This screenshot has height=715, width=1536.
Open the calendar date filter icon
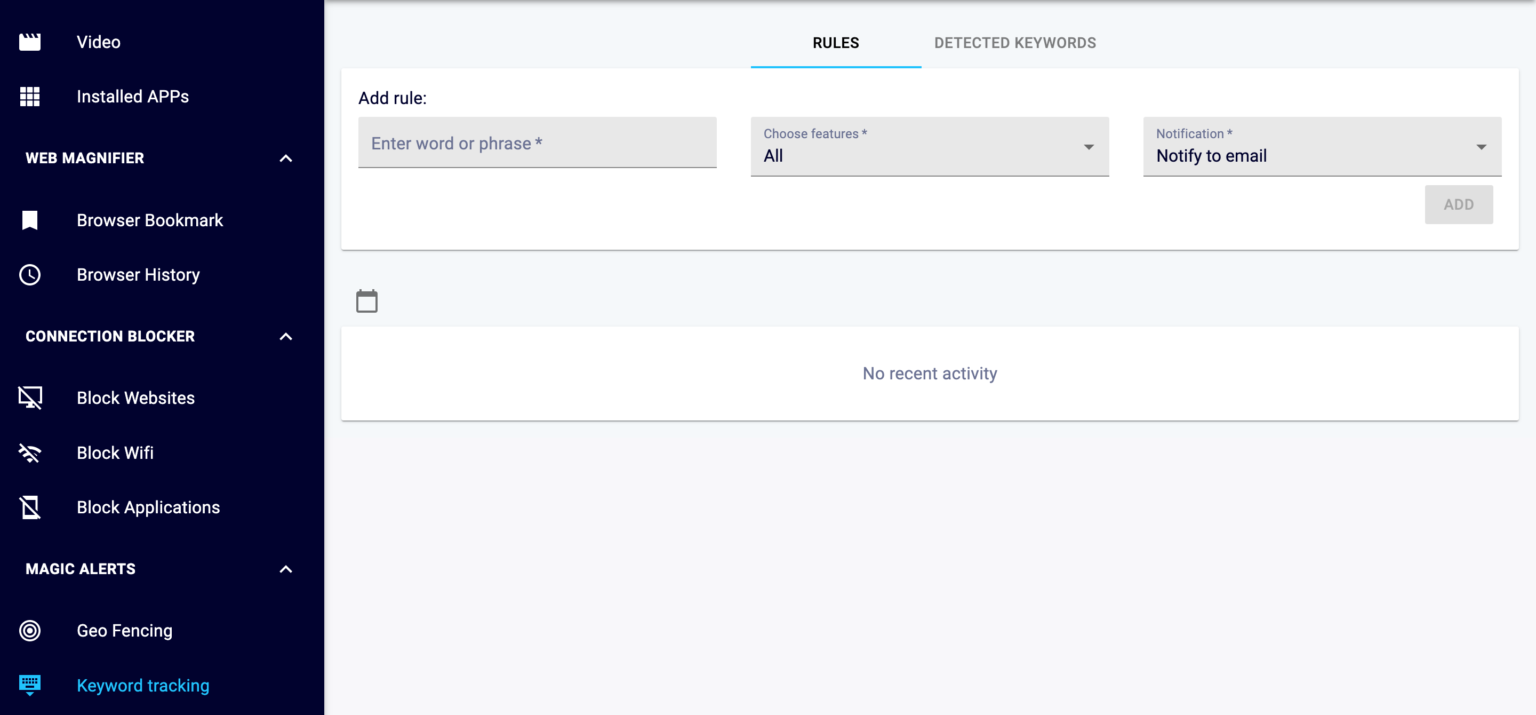click(x=366, y=300)
